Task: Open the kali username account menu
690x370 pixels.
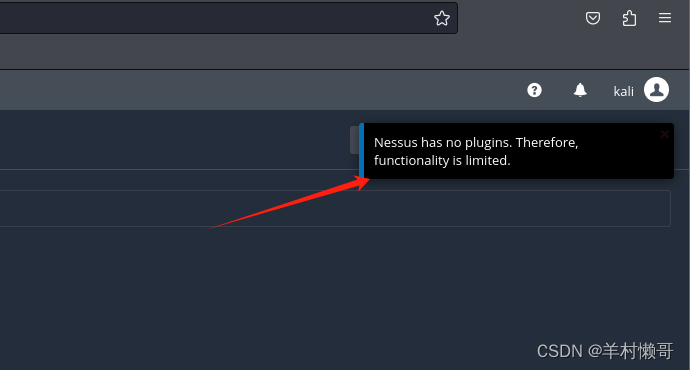Action: [624, 92]
